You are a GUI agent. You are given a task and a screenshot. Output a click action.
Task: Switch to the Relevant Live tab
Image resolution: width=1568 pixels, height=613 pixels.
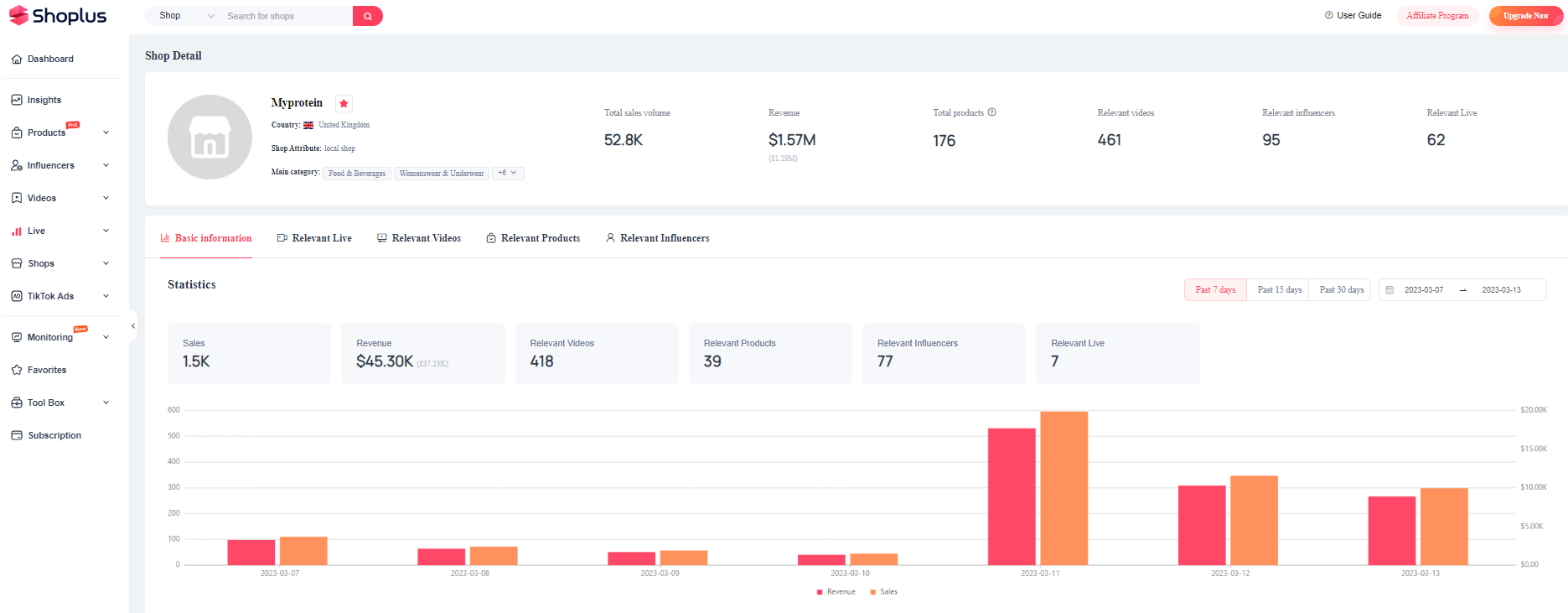pos(314,238)
